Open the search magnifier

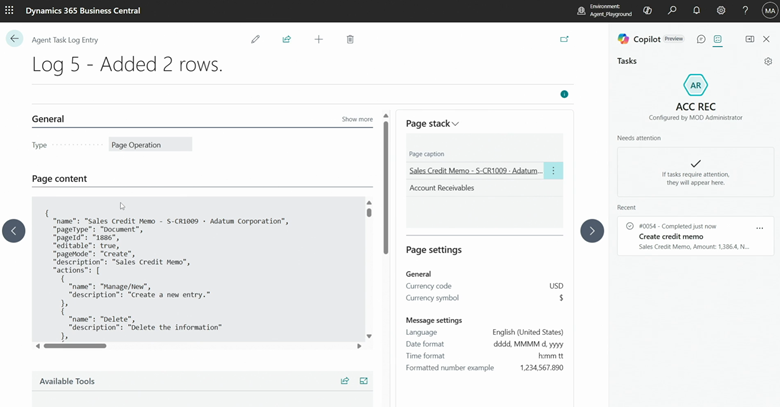coord(672,10)
